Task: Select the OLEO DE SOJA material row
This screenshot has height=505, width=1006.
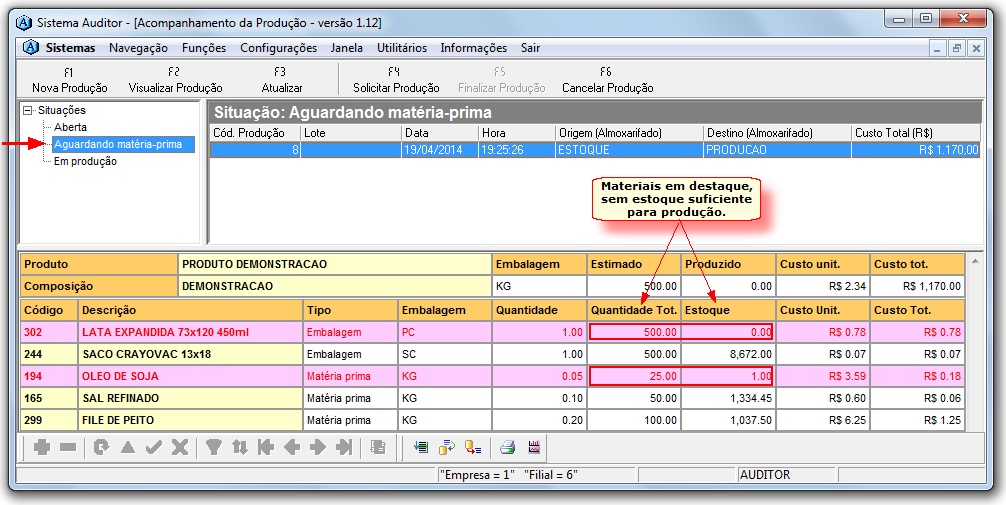Action: 119,377
